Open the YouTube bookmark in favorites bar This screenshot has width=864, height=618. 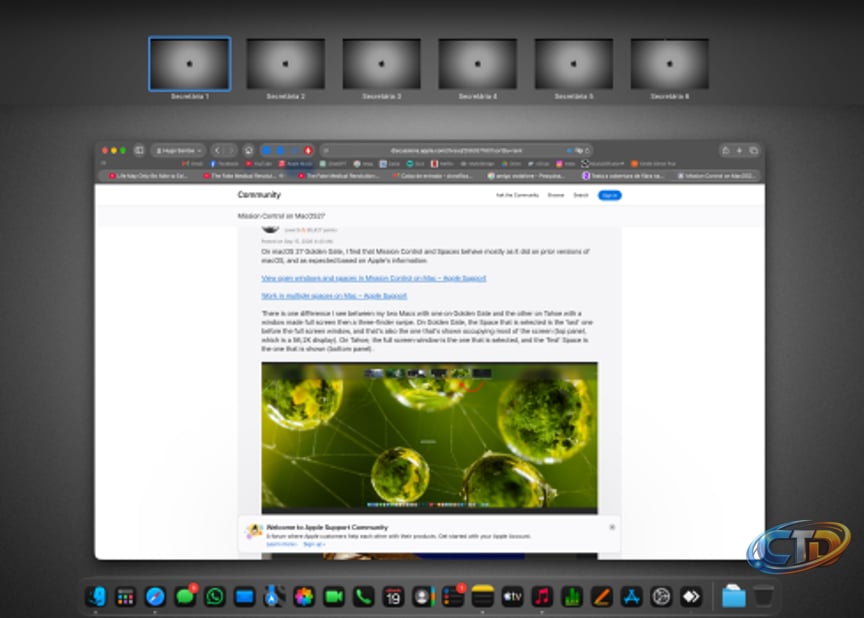click(x=258, y=164)
